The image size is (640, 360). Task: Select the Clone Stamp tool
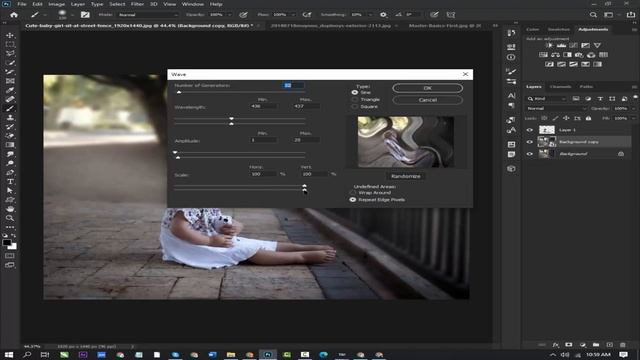coord(10,118)
